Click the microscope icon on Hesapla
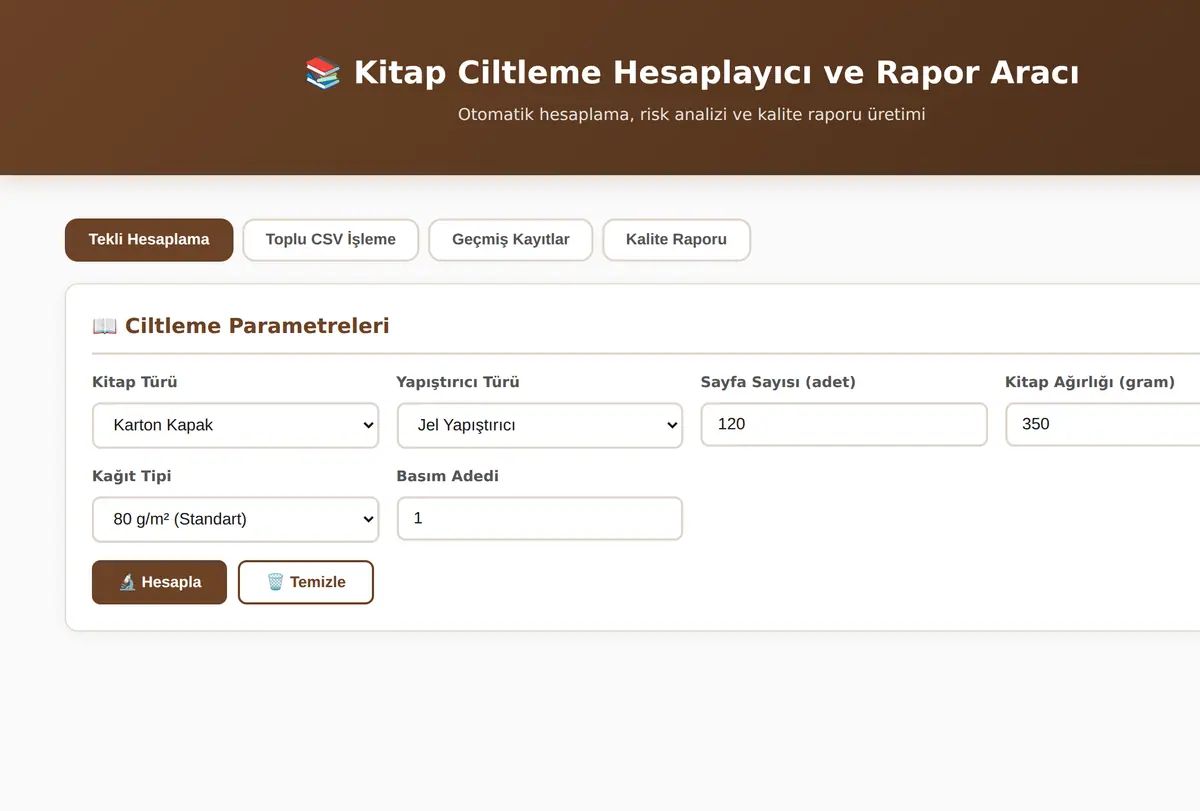 (x=127, y=582)
